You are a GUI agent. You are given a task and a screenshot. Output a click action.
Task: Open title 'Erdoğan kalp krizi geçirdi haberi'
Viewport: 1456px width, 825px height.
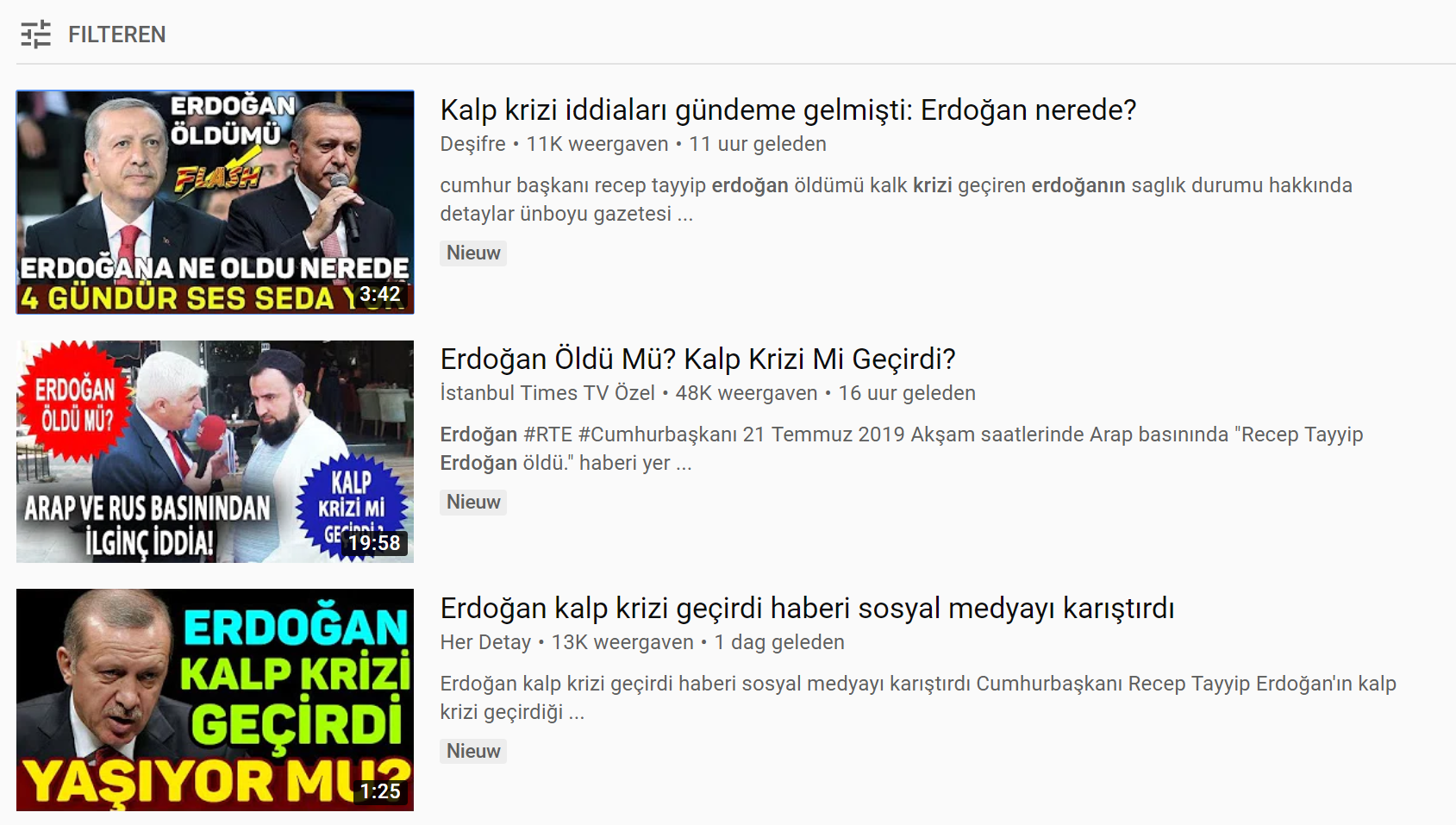[807, 609]
